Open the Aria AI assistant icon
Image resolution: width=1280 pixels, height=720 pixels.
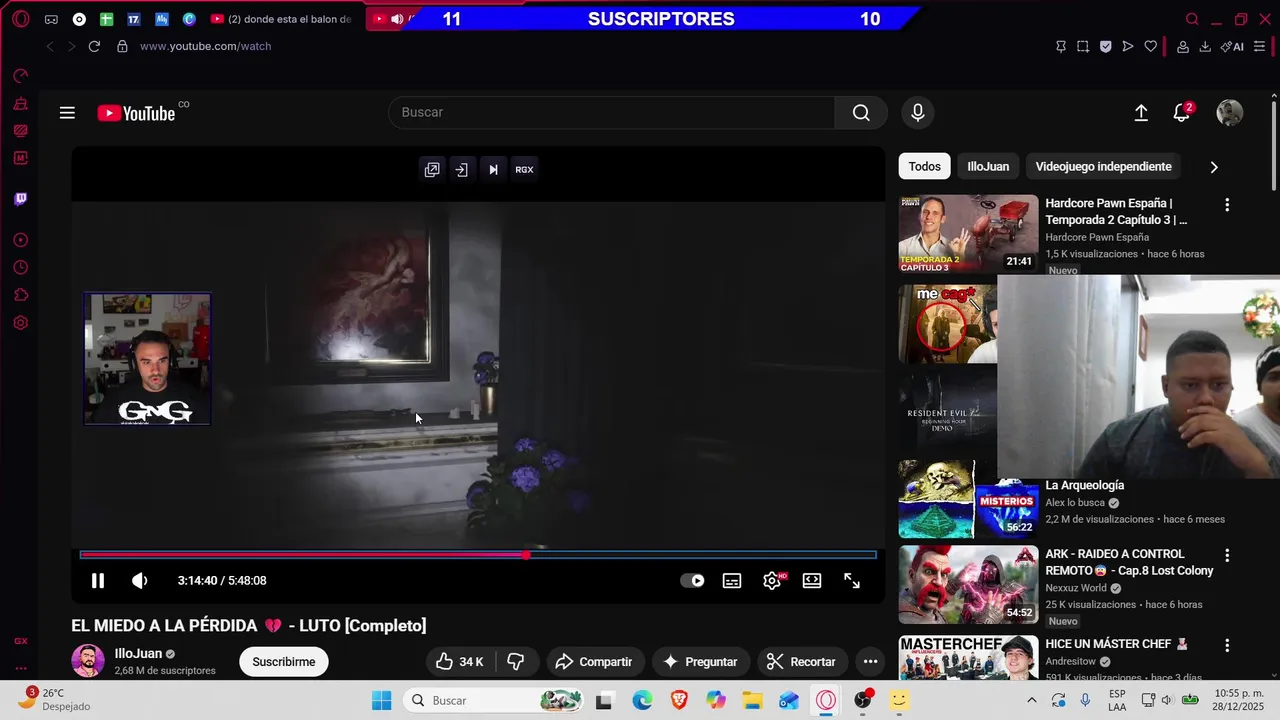pyautogui.click(x=1232, y=46)
